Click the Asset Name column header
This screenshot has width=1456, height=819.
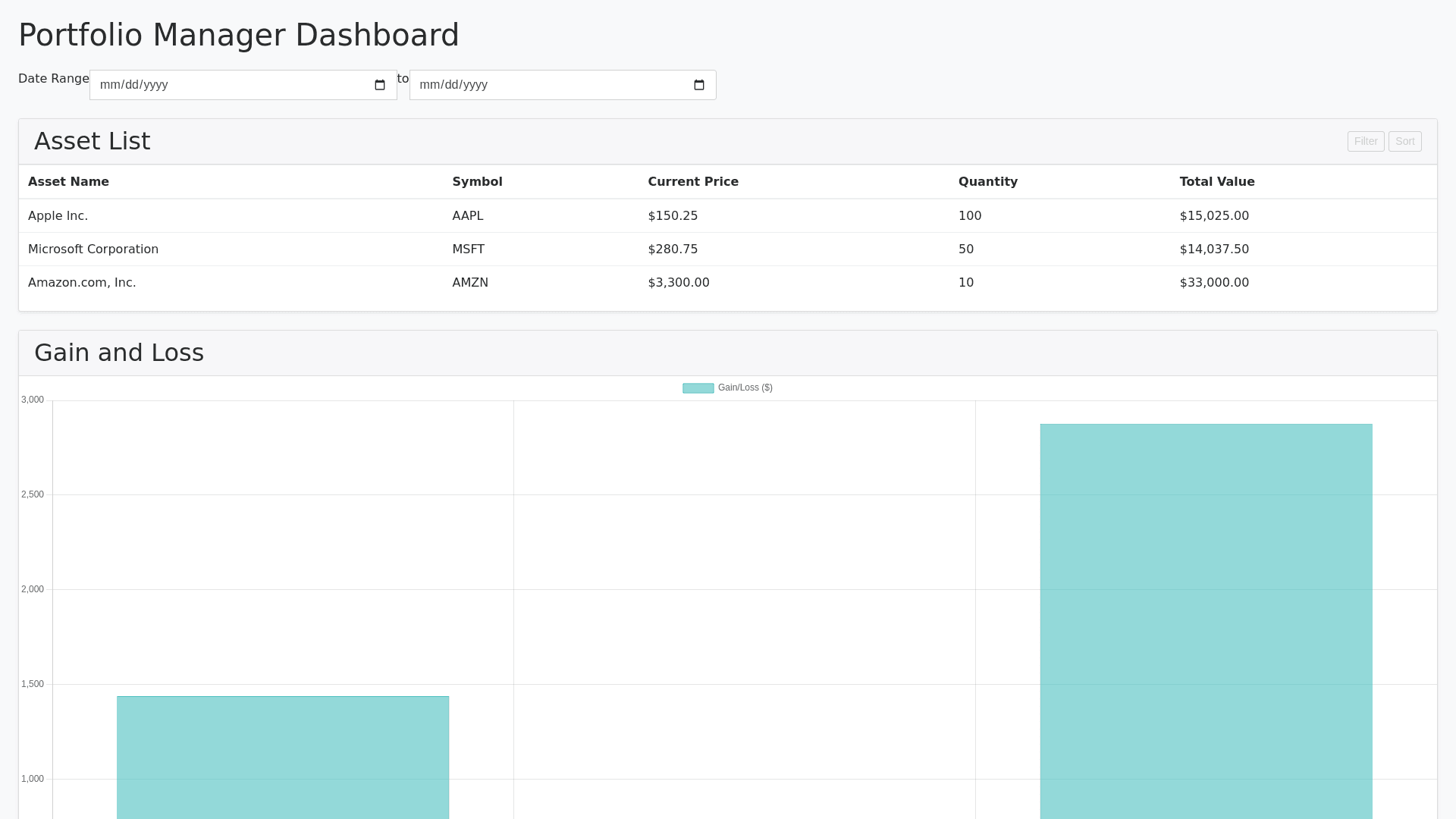[68, 182]
